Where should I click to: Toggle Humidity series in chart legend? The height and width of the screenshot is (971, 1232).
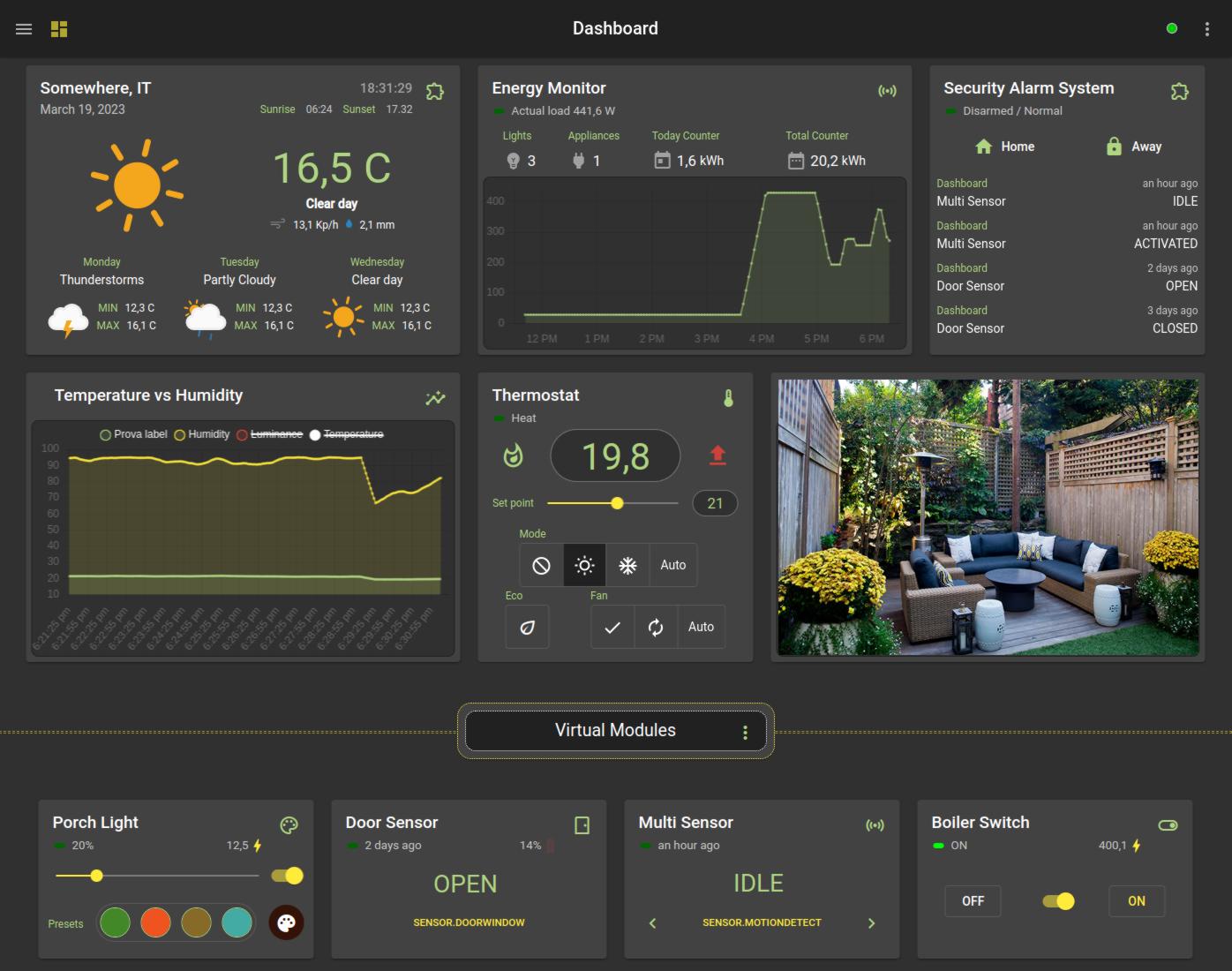point(203,434)
